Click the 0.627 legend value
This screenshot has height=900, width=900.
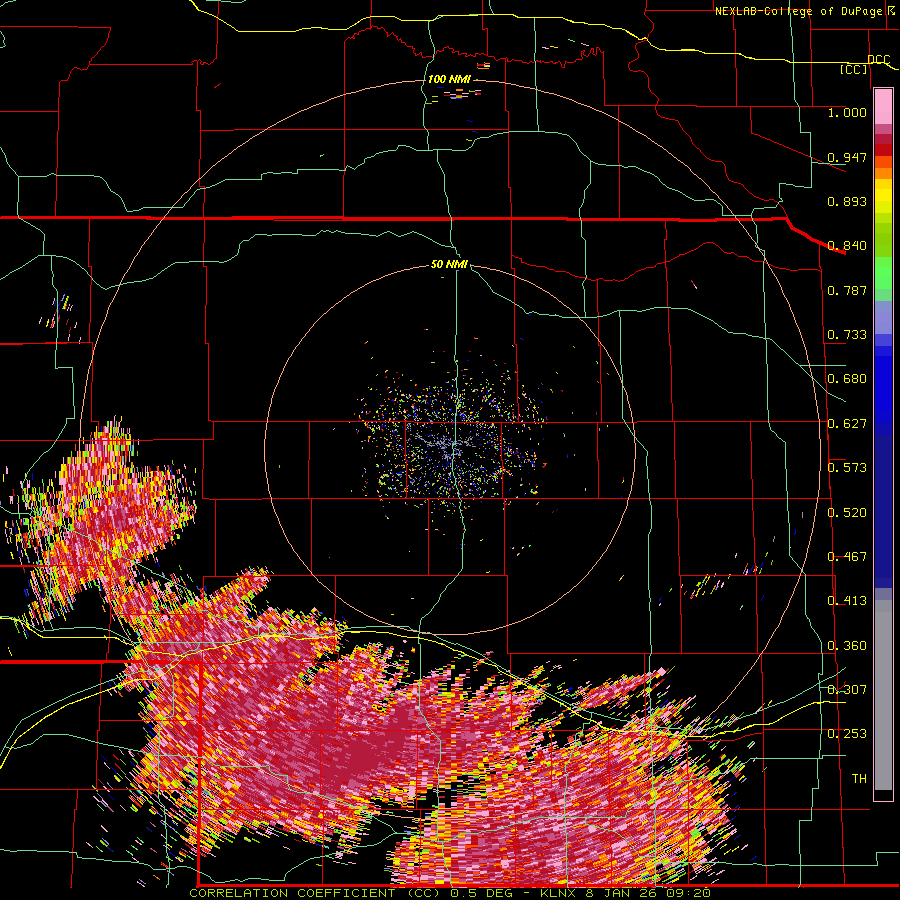[847, 424]
